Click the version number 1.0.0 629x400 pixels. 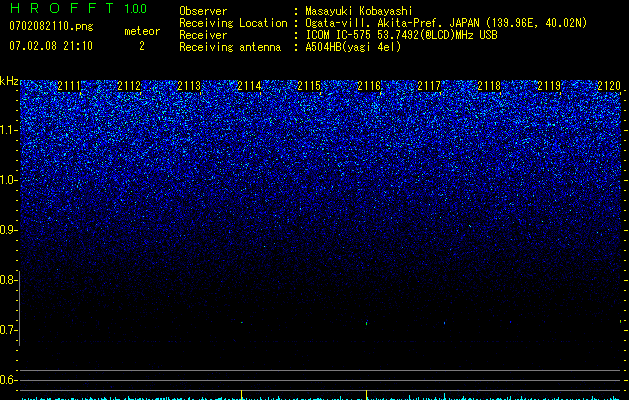click(x=136, y=8)
